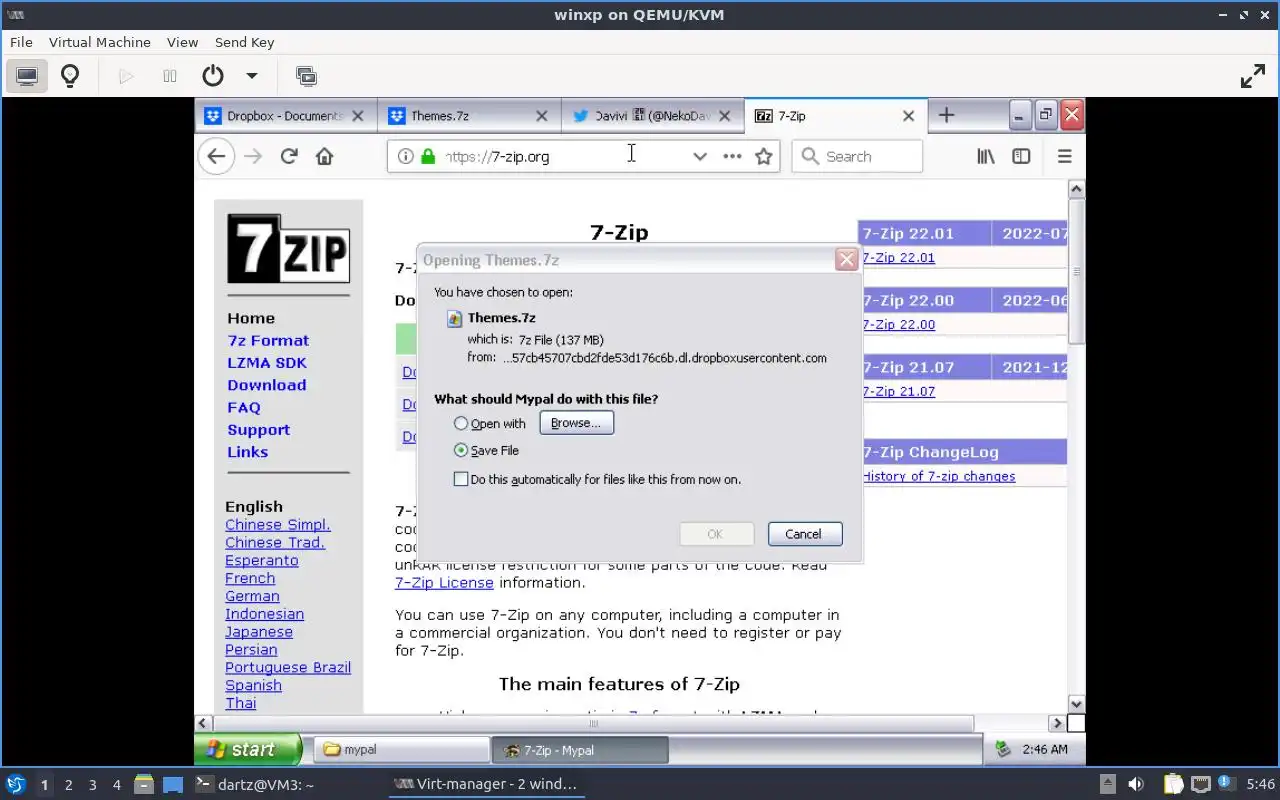Show virtual hardware details lightbulb icon
The image size is (1280, 800).
pyautogui.click(x=70, y=76)
